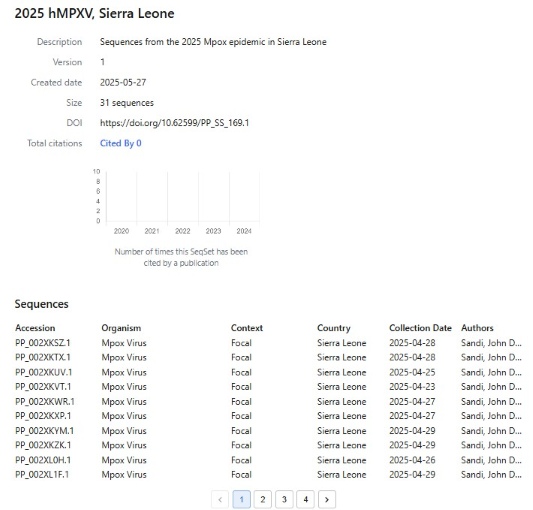Click the Context column header
Viewport: 533px width, 510px height.
pyautogui.click(x=247, y=328)
